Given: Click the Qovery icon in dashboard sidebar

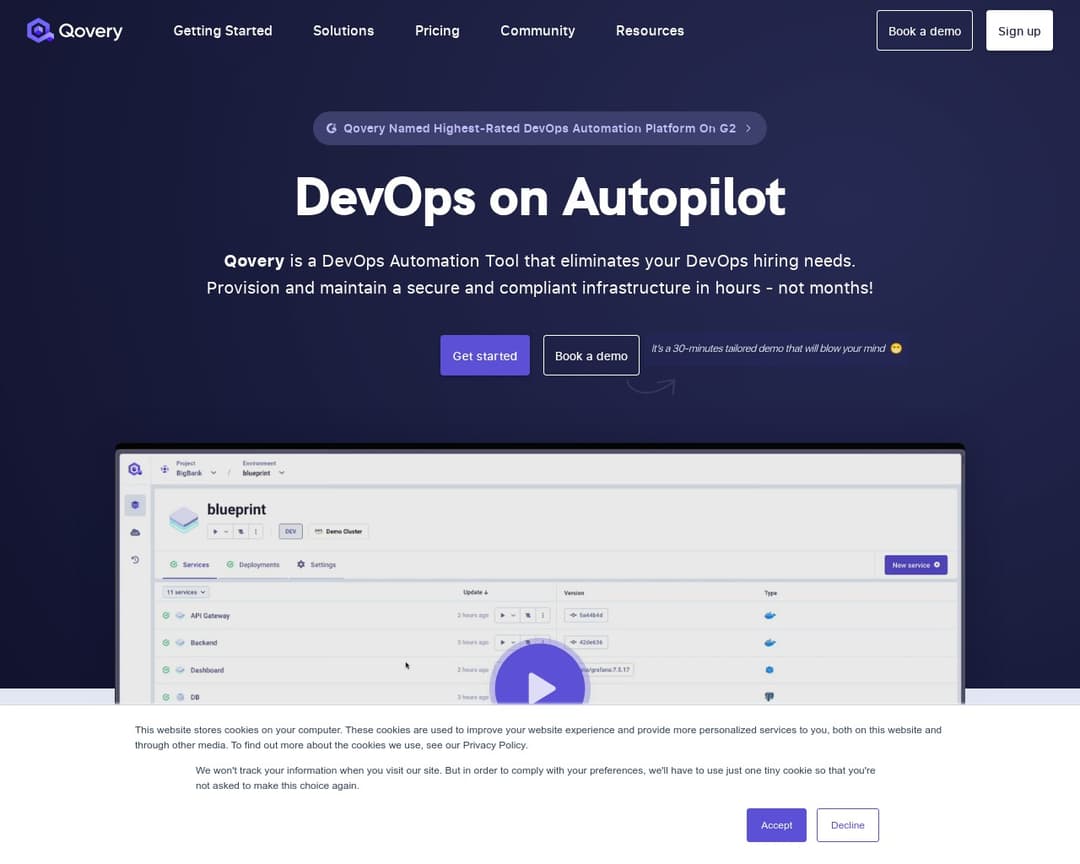Looking at the screenshot, I should [135, 469].
